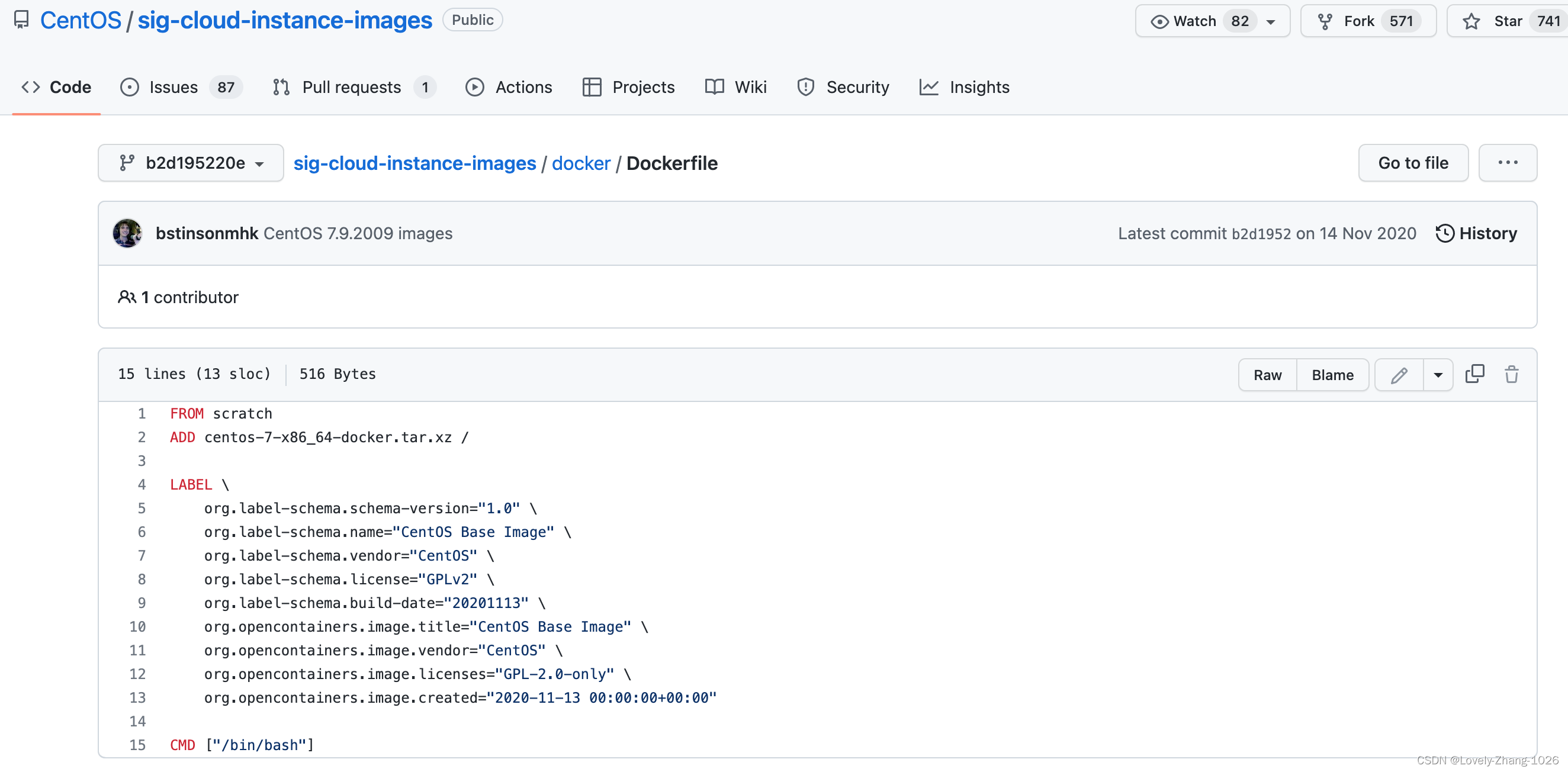Screen dimensions: 1568x772
Task: Click the CMD ["/bin/bash"] line
Action: coord(242,745)
